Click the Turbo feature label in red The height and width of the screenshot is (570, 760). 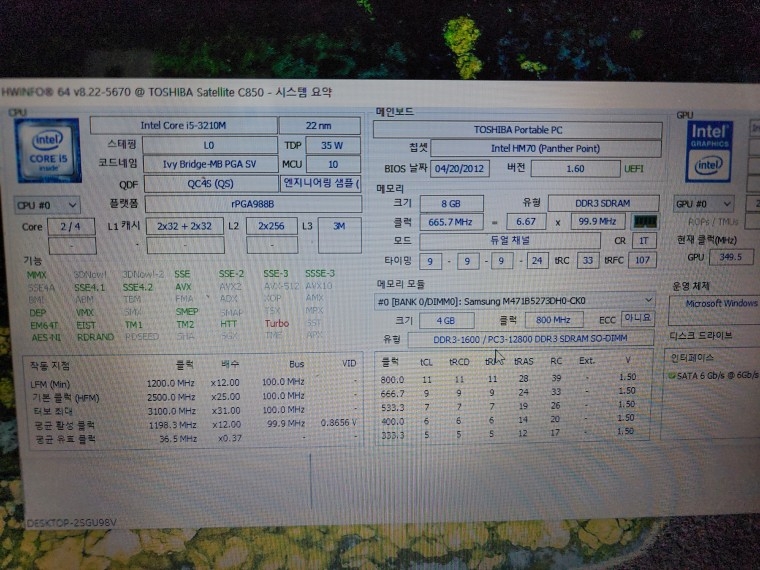(x=277, y=323)
